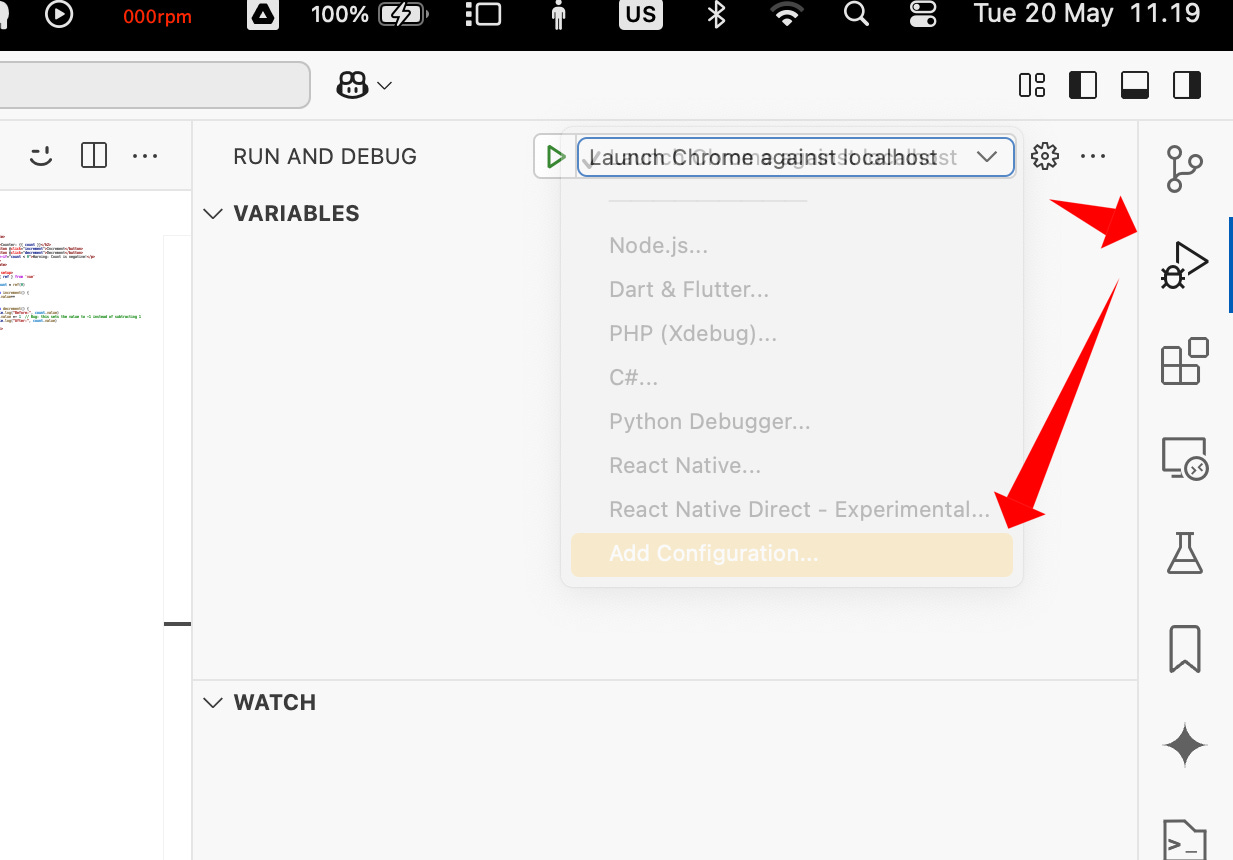Collapse the VARIABLES section
The image size is (1233, 860).
coord(213,213)
